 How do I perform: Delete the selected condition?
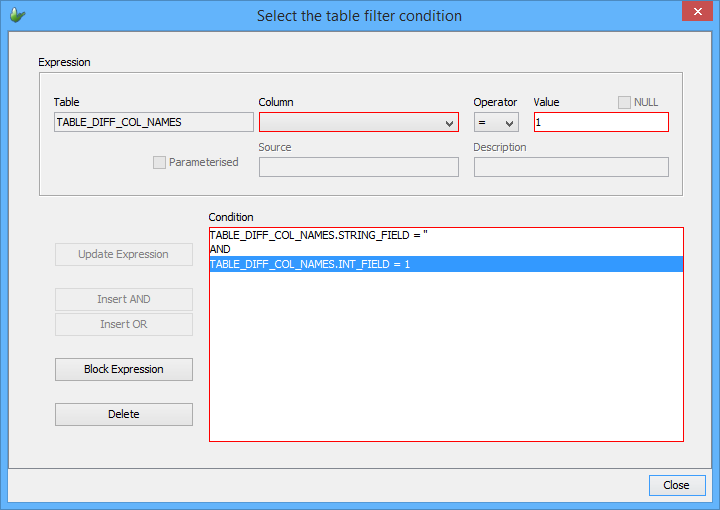pos(124,414)
